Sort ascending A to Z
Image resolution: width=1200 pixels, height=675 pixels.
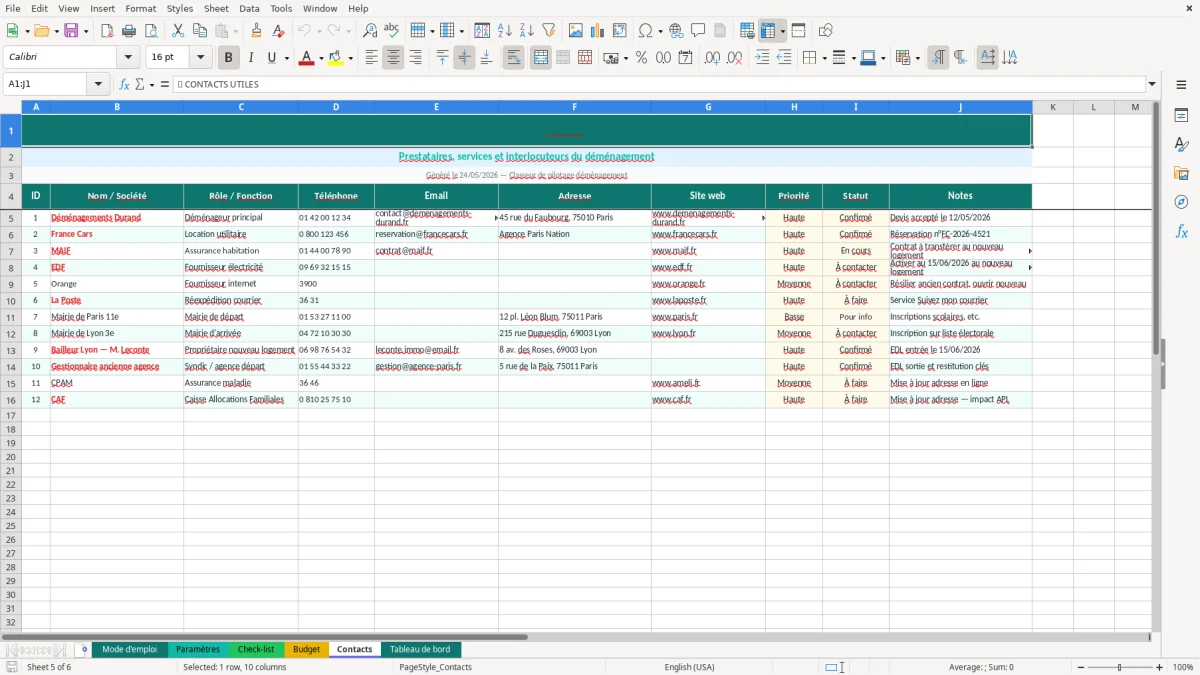pyautogui.click(x=504, y=31)
